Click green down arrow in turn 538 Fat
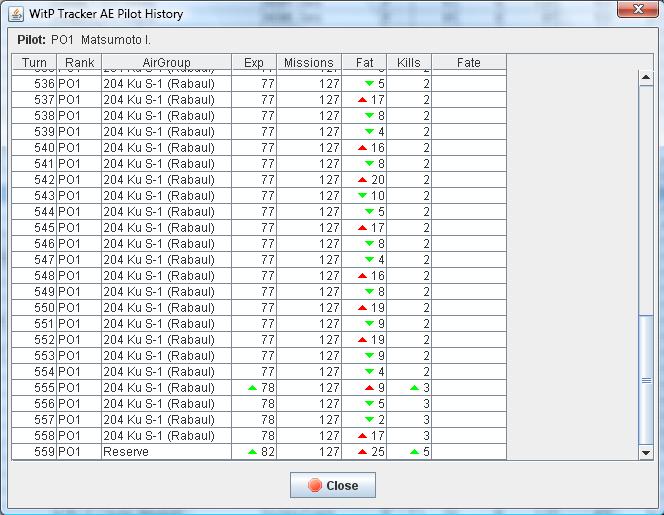664x515 pixels. 369,116
